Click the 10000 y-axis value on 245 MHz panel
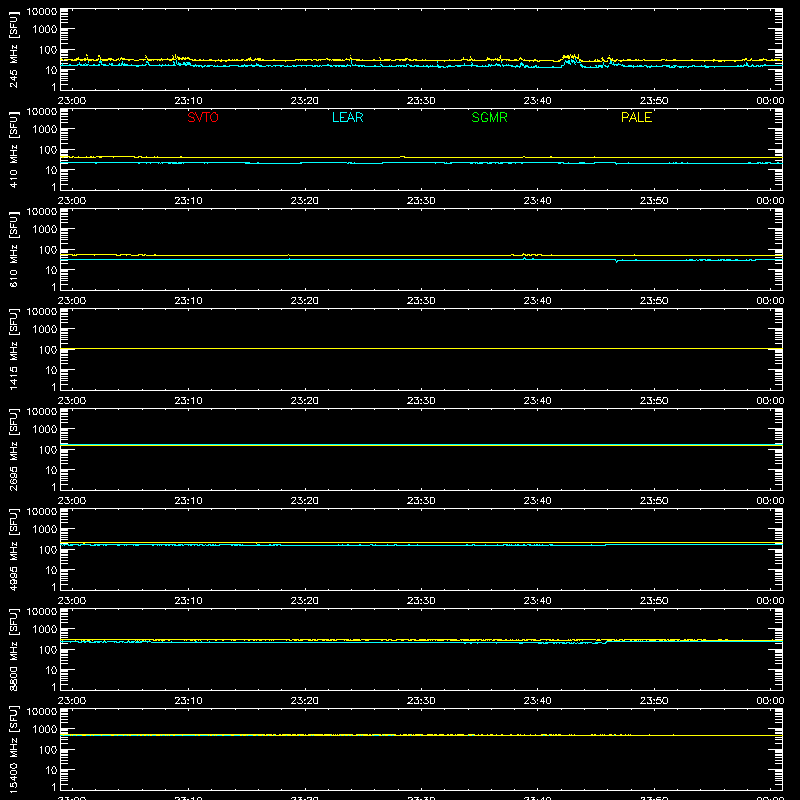Viewport: 800px width, 800px height. (42, 12)
